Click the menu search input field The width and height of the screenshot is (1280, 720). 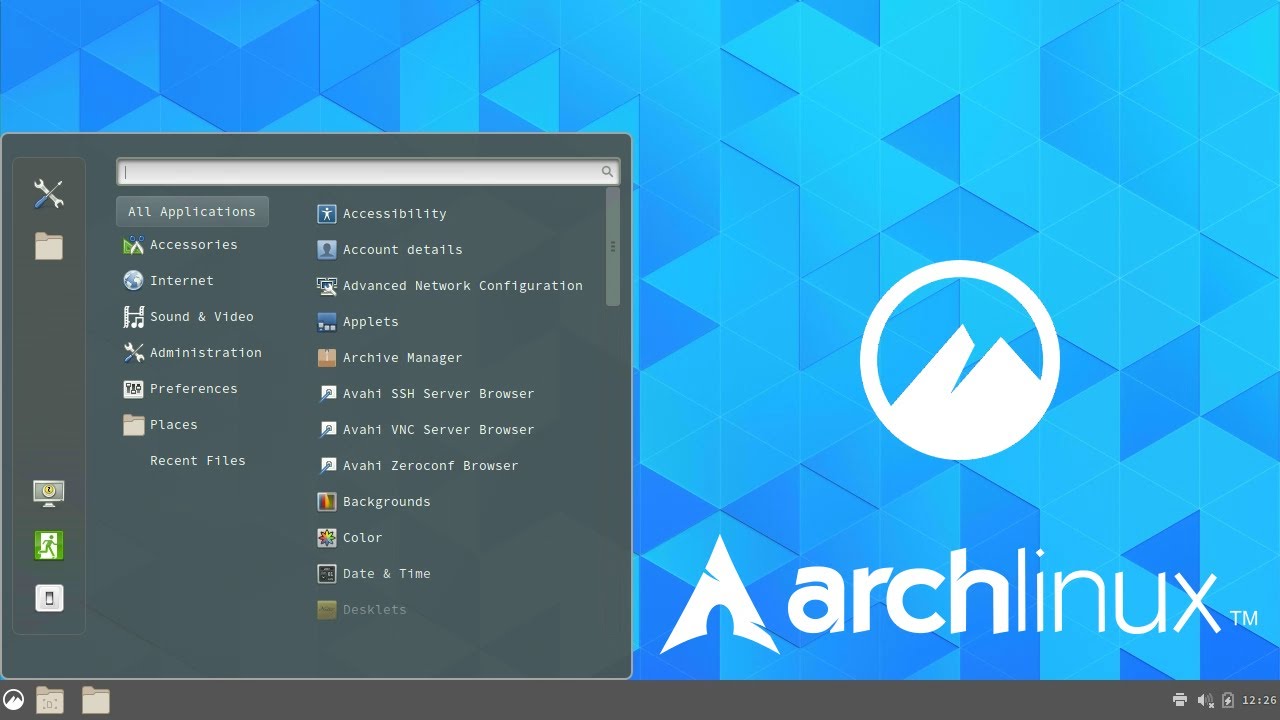pyautogui.click(x=368, y=172)
